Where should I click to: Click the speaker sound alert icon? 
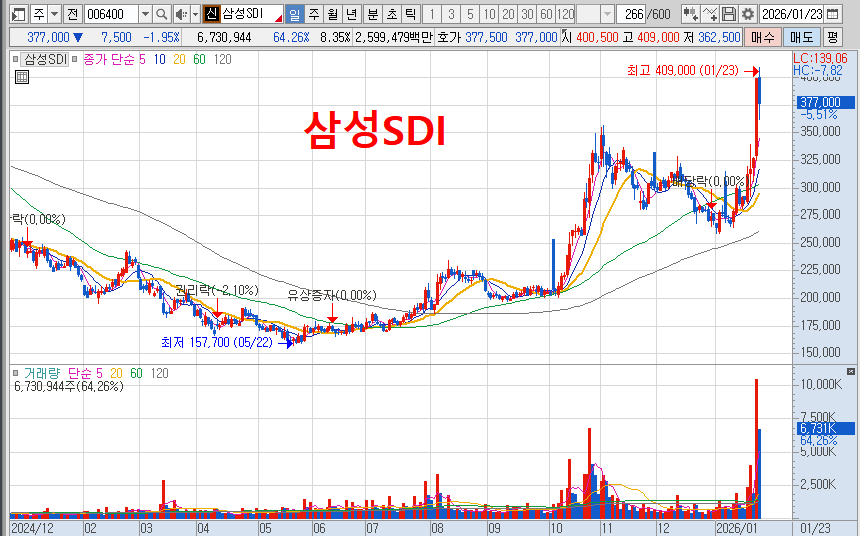[x=180, y=14]
